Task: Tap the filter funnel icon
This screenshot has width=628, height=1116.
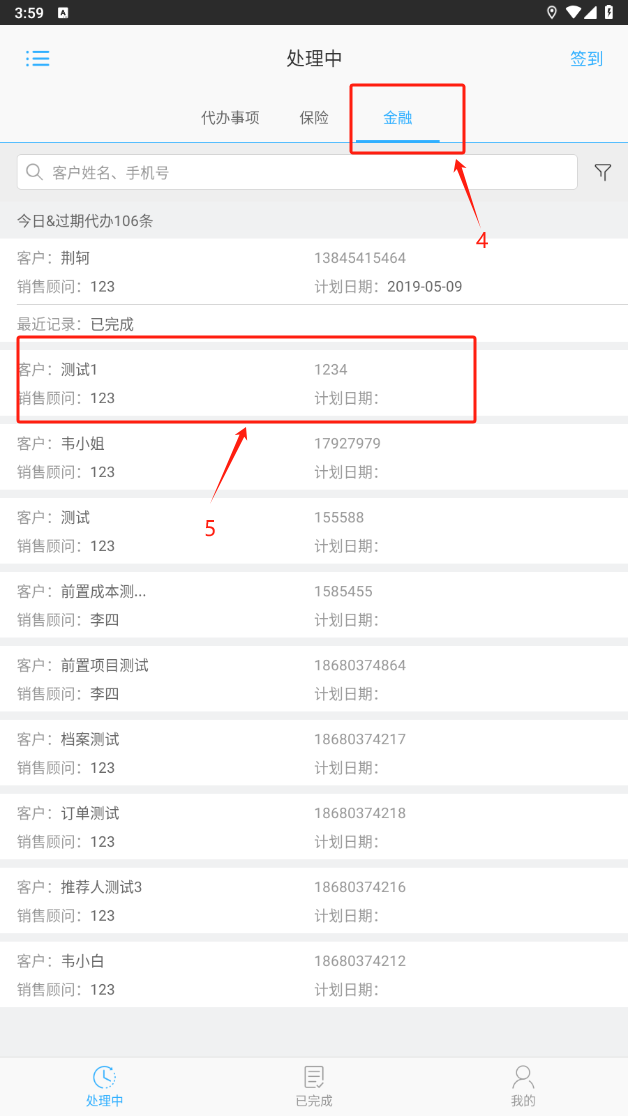Action: 603,172
